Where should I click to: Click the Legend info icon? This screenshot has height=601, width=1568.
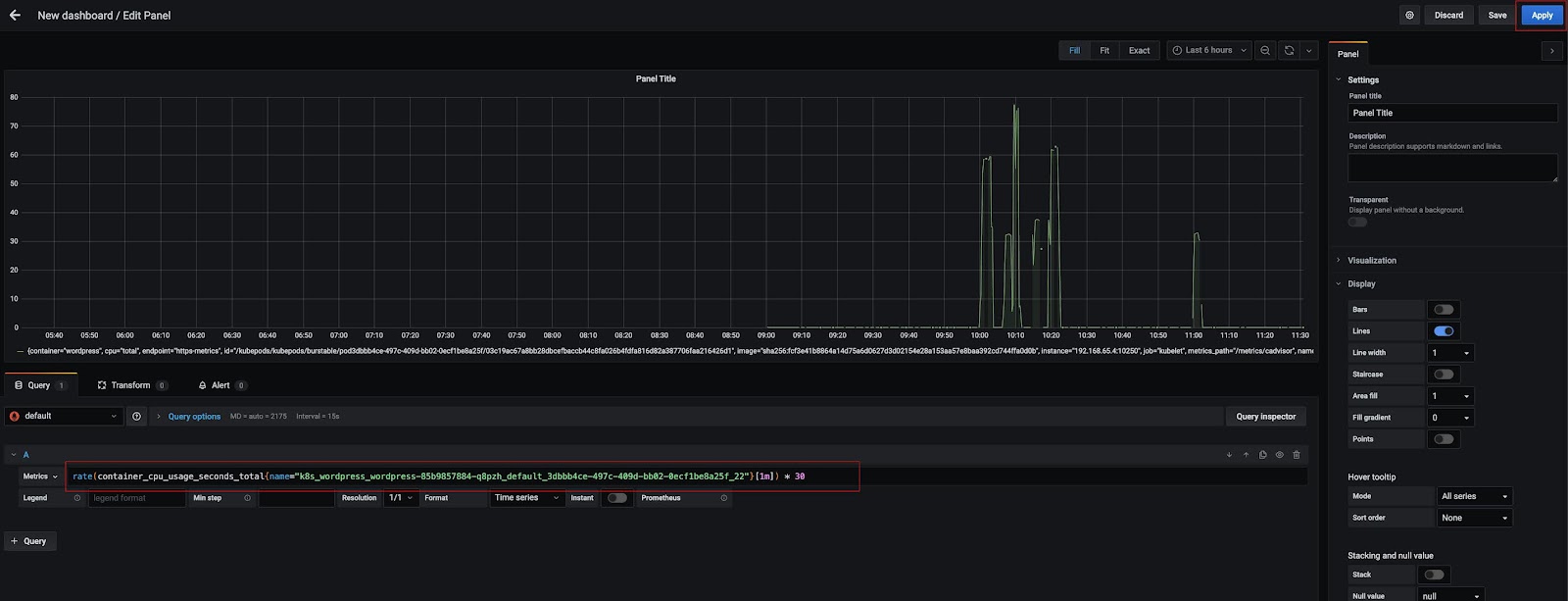[x=77, y=498]
